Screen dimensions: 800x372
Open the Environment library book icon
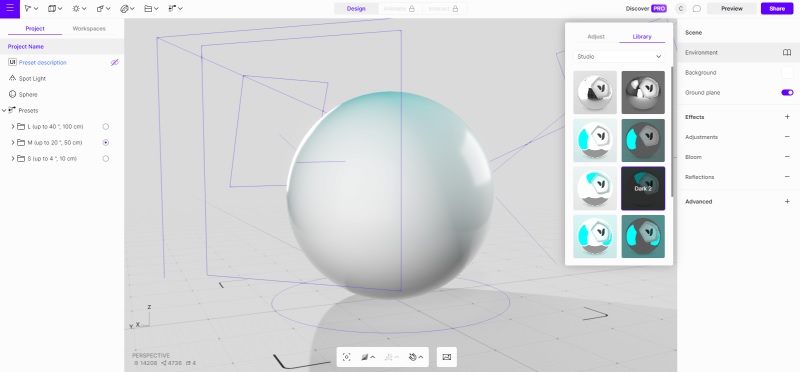tap(787, 53)
